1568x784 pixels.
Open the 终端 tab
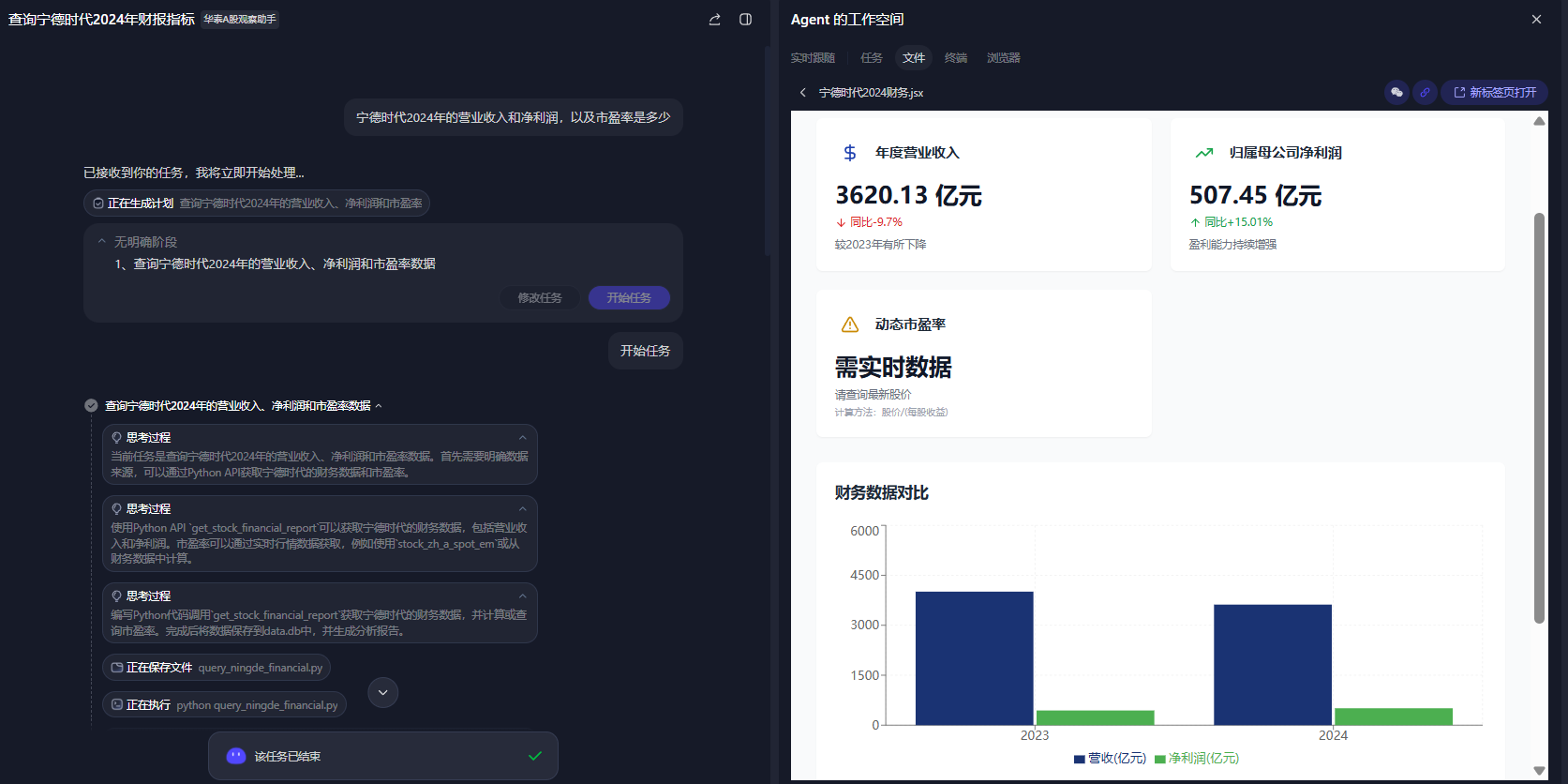coord(956,58)
